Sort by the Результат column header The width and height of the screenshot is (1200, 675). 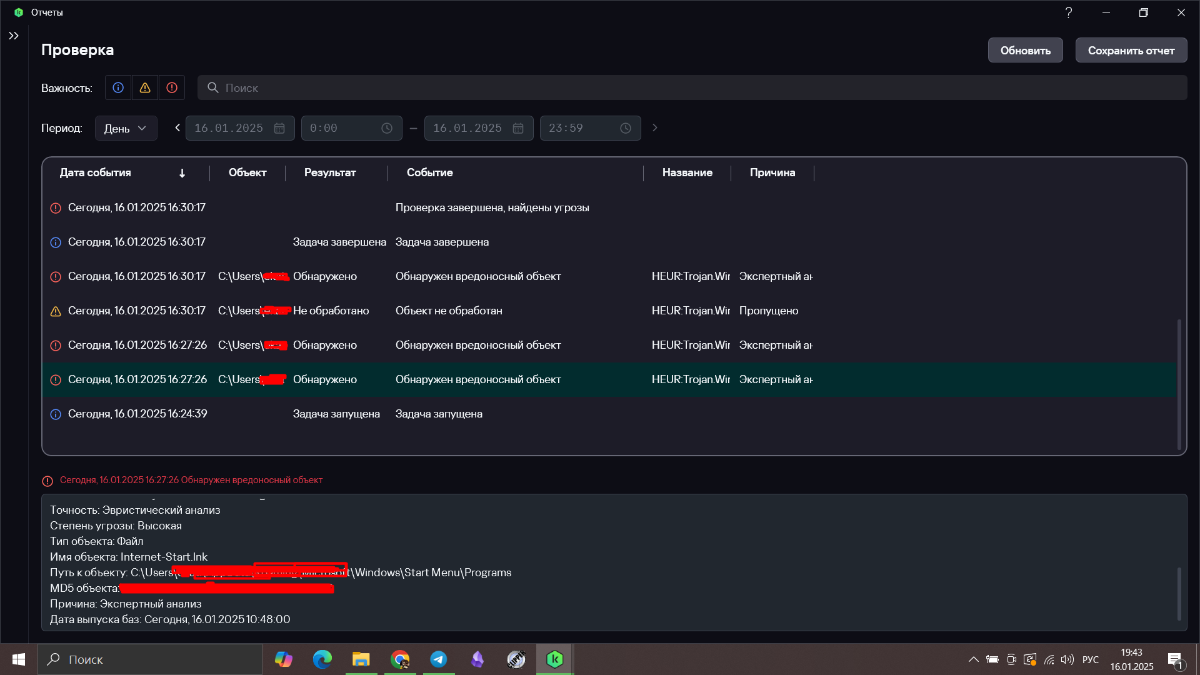click(x=330, y=173)
